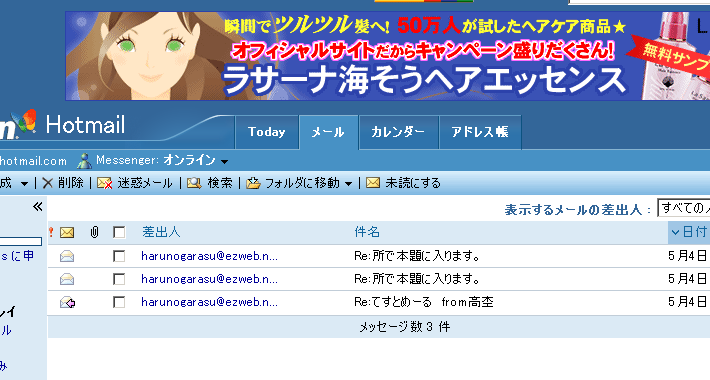Switch to the メール tab

328,132
